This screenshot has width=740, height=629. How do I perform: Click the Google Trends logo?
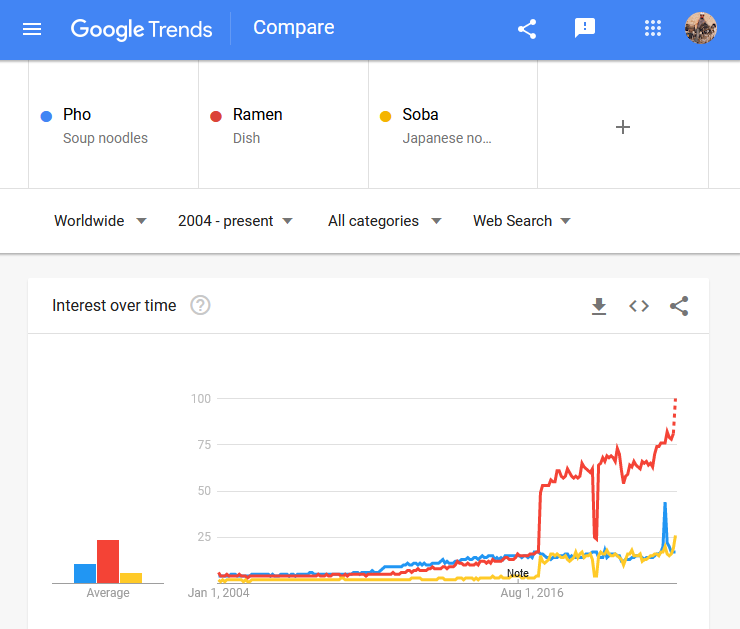click(x=141, y=29)
